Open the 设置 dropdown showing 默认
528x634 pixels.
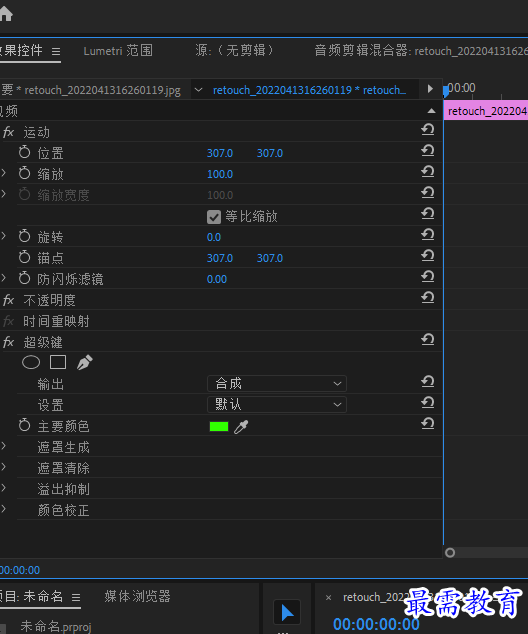(x=277, y=404)
